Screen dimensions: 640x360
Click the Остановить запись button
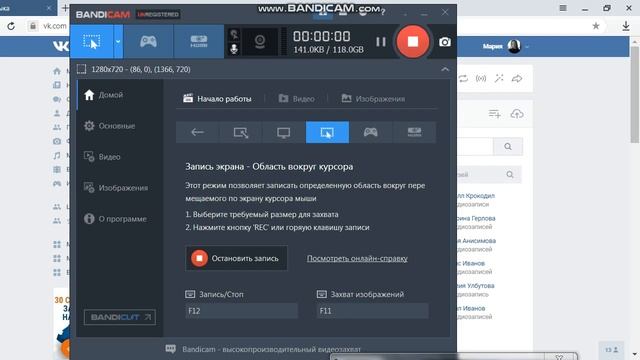(x=236, y=258)
